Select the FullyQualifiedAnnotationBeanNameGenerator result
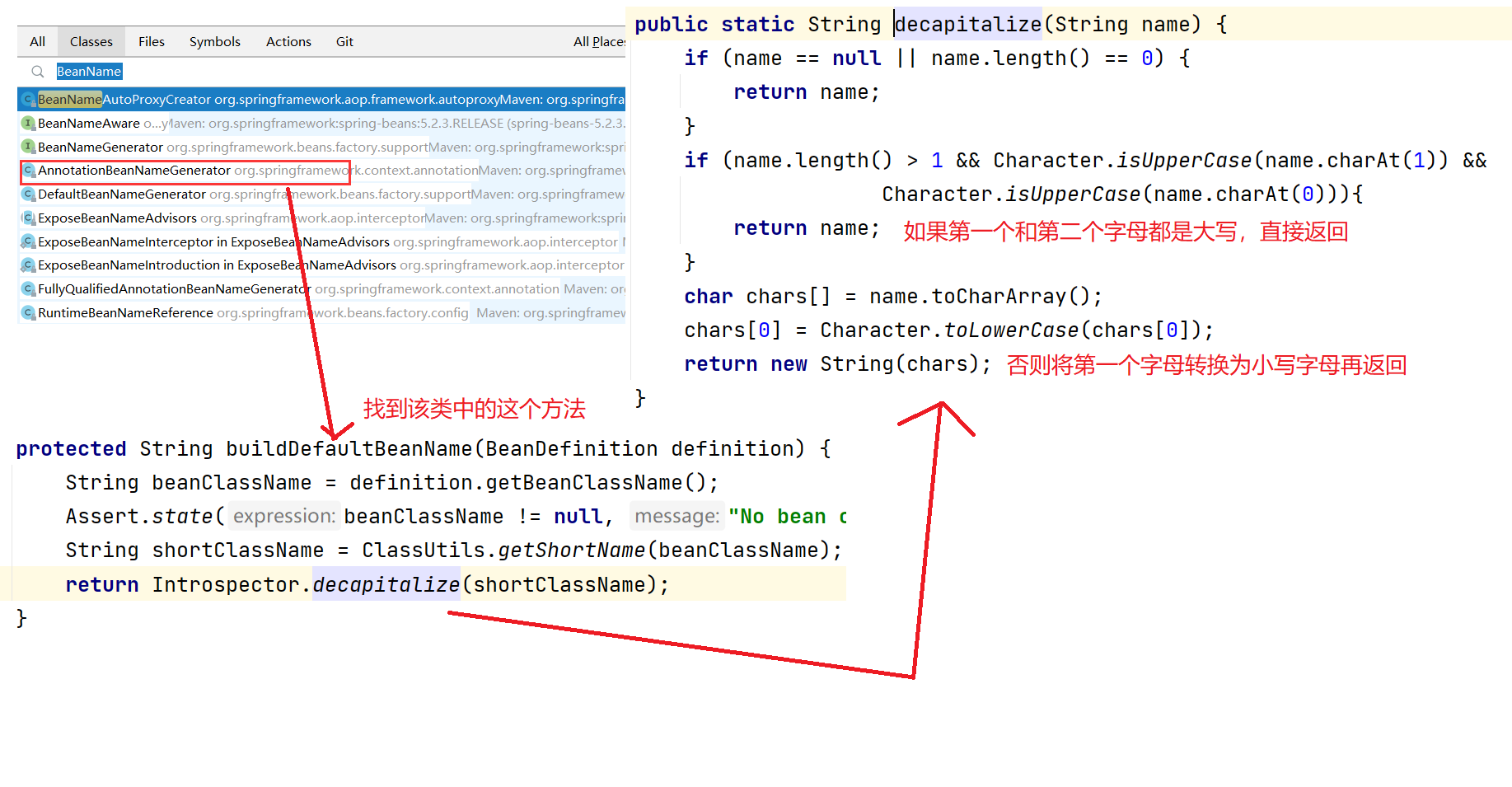The height and width of the screenshot is (787, 1512). point(321,288)
